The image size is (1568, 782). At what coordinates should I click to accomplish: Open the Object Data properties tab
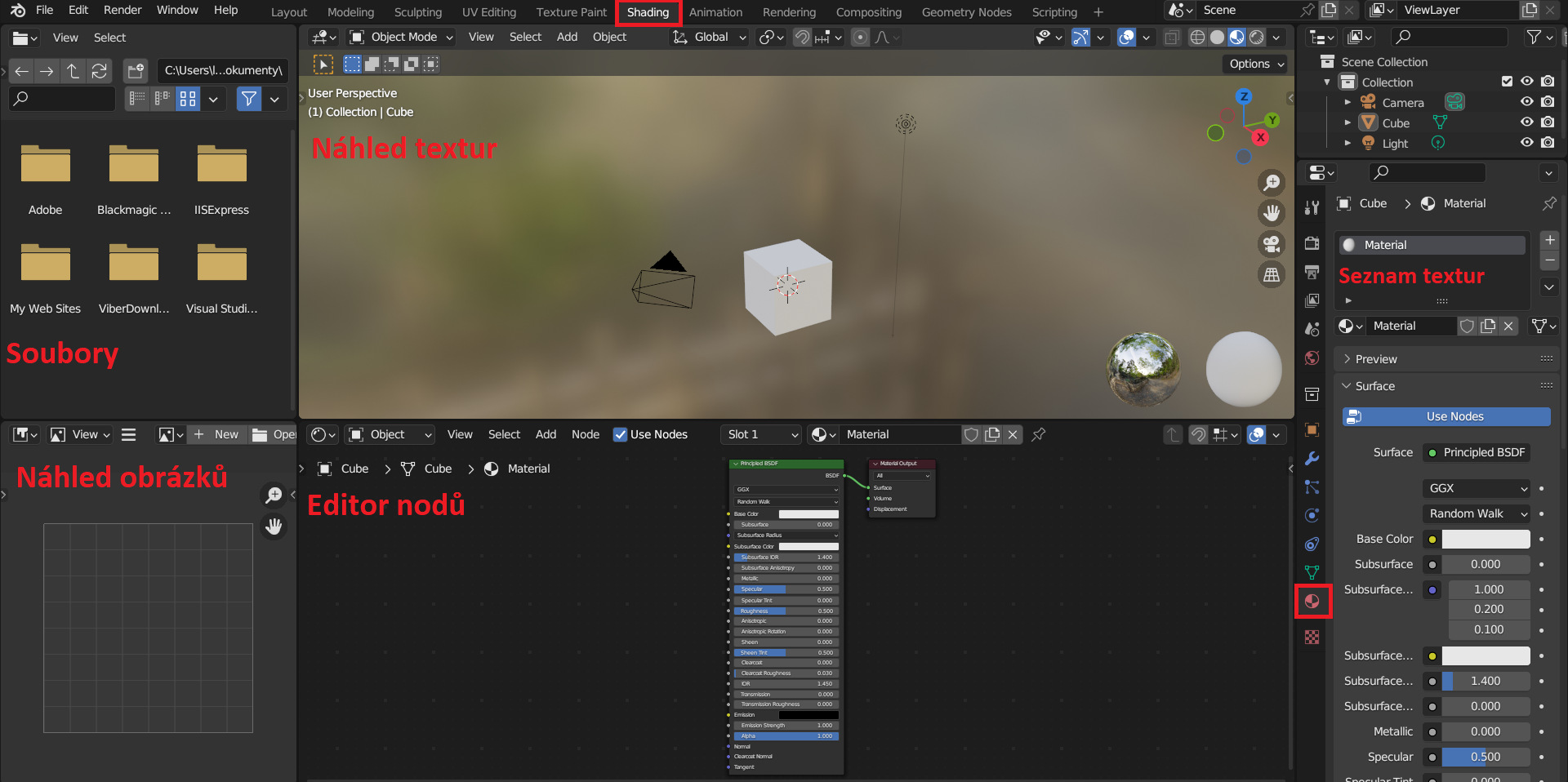point(1312,573)
